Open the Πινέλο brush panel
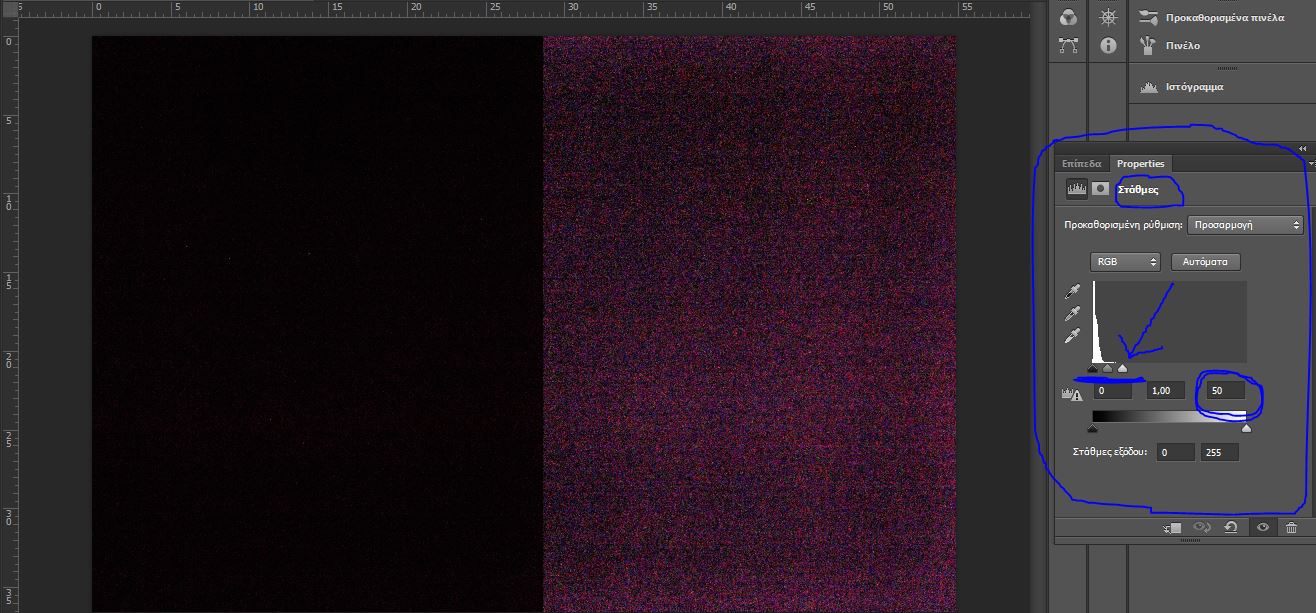 1170,45
